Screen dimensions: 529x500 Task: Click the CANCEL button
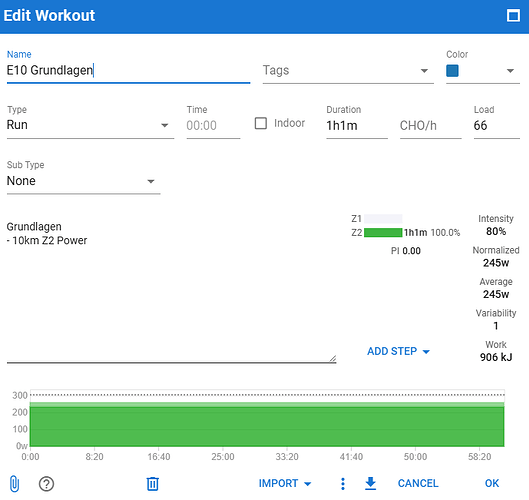[x=418, y=483]
